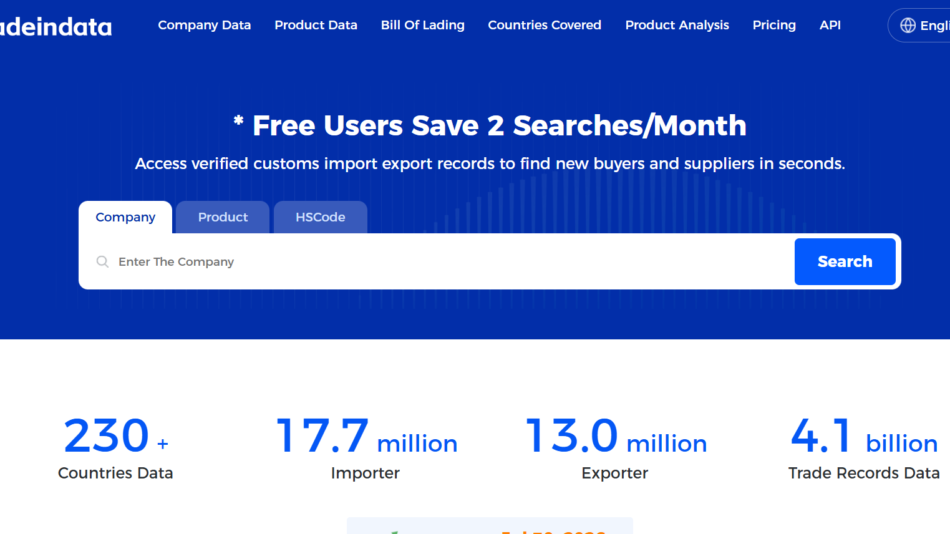Image resolution: width=950 pixels, height=534 pixels.
Task: Open the Product Data menu
Action: [316, 25]
